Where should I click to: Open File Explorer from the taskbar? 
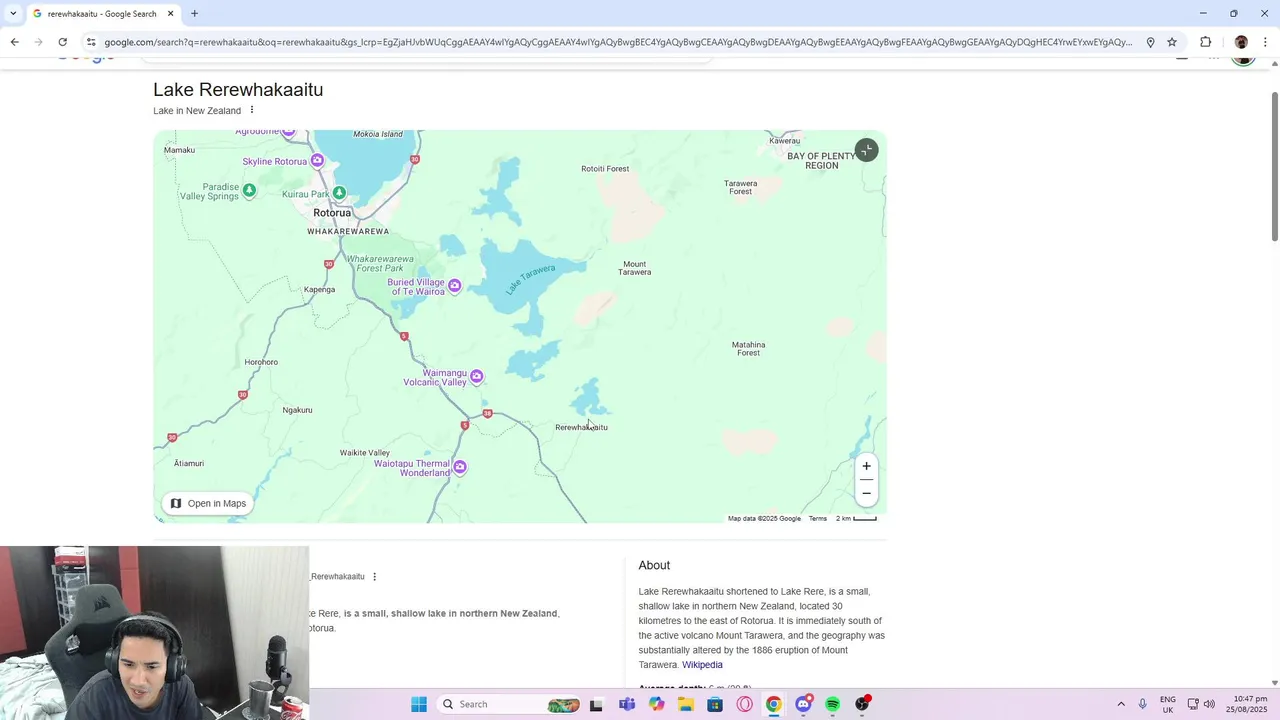[686, 704]
